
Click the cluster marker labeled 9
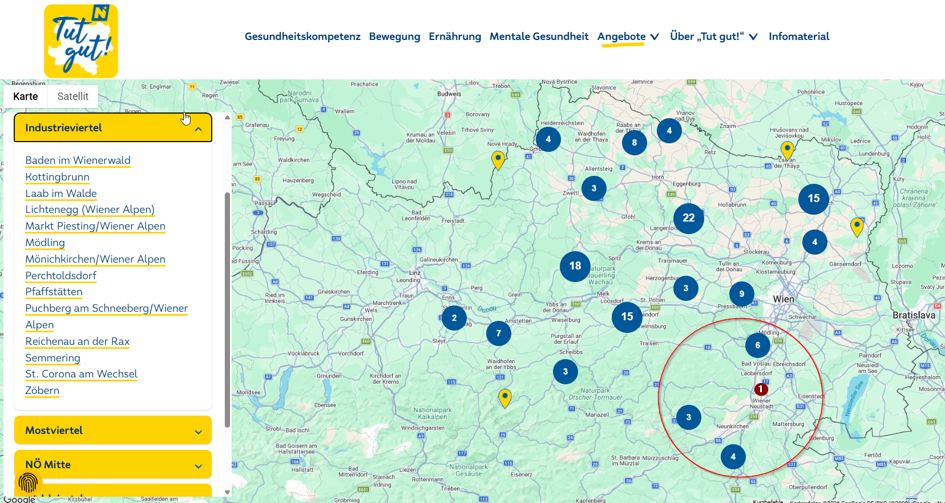[741, 294]
